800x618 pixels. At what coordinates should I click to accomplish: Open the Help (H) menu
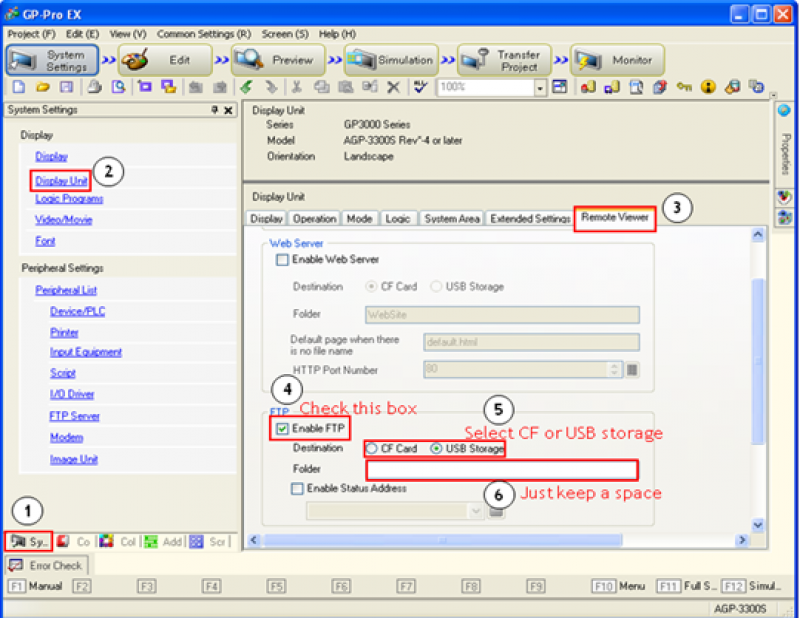[x=337, y=34]
